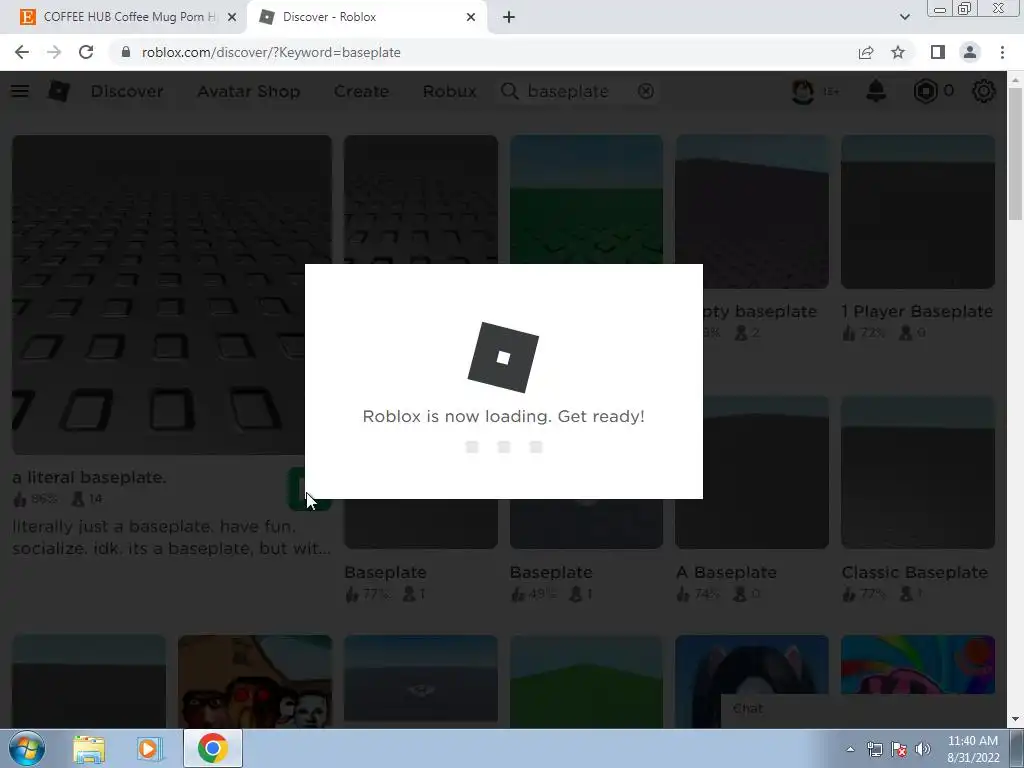
Task: Bookmark this page with the star
Action: pyautogui.click(x=898, y=52)
